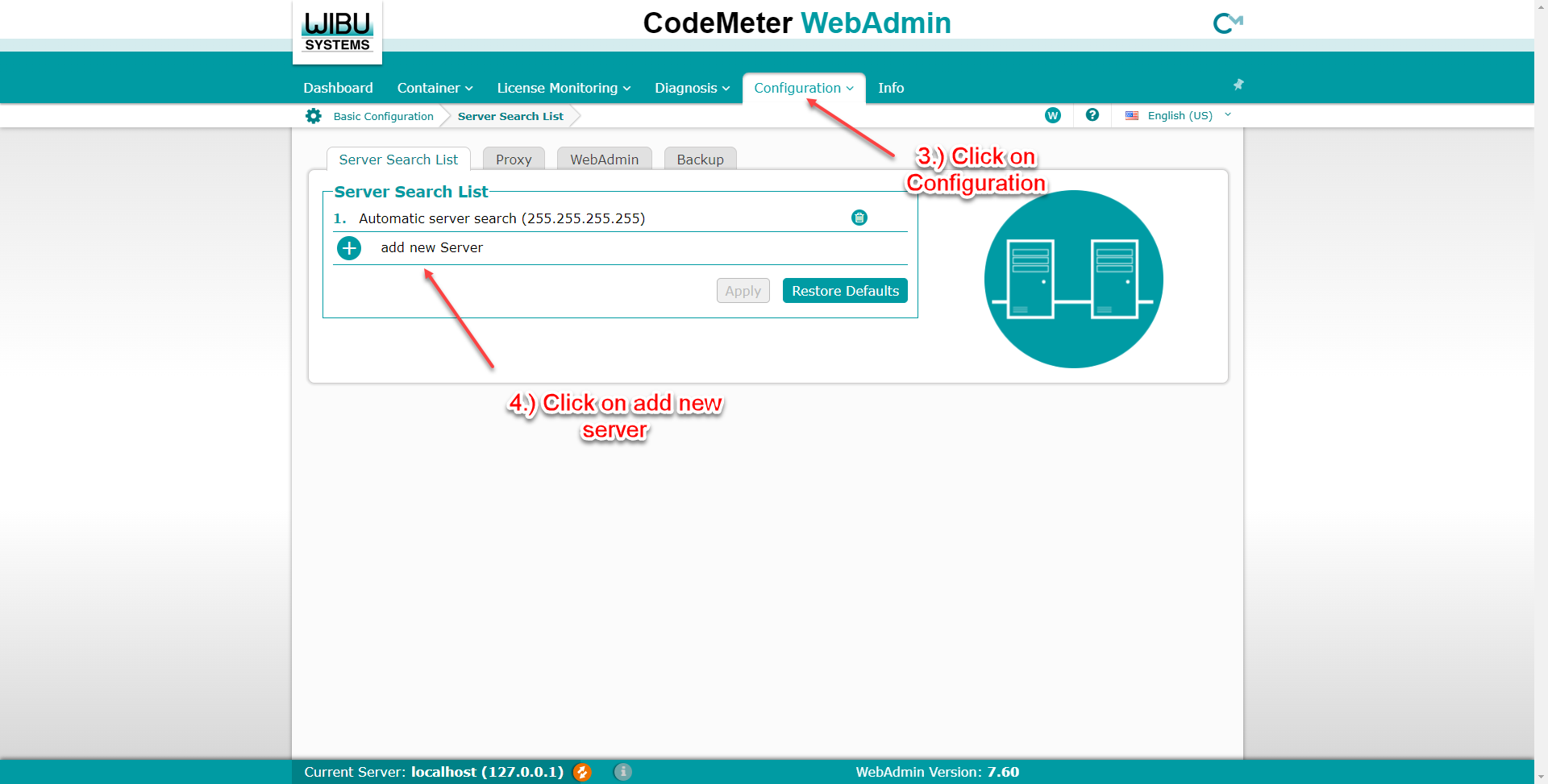Click the Restore Defaults button
The image size is (1548, 784).
[x=845, y=291]
